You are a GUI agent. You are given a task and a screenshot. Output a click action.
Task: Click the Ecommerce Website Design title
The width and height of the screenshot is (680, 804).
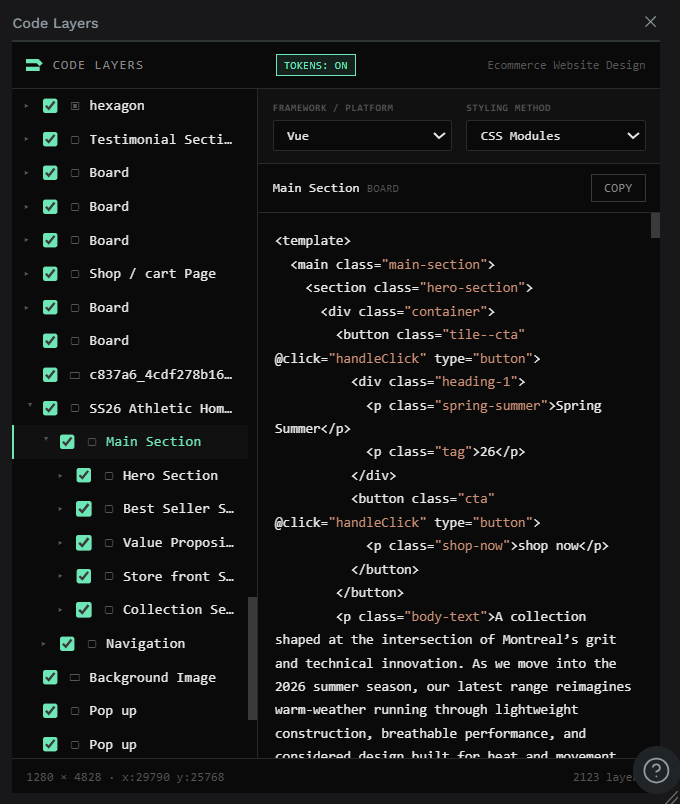(x=566, y=65)
